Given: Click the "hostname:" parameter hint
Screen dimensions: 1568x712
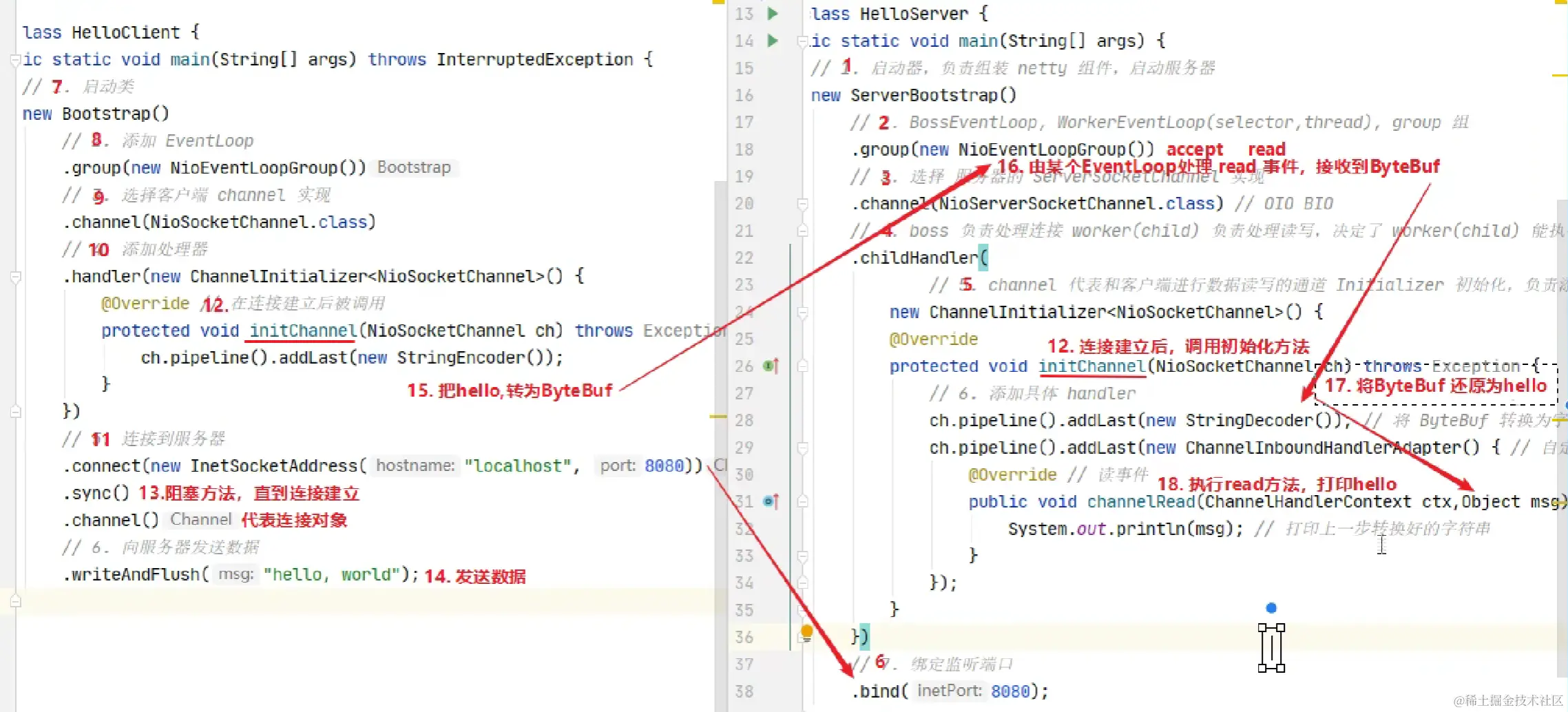Looking at the screenshot, I should 415,466.
